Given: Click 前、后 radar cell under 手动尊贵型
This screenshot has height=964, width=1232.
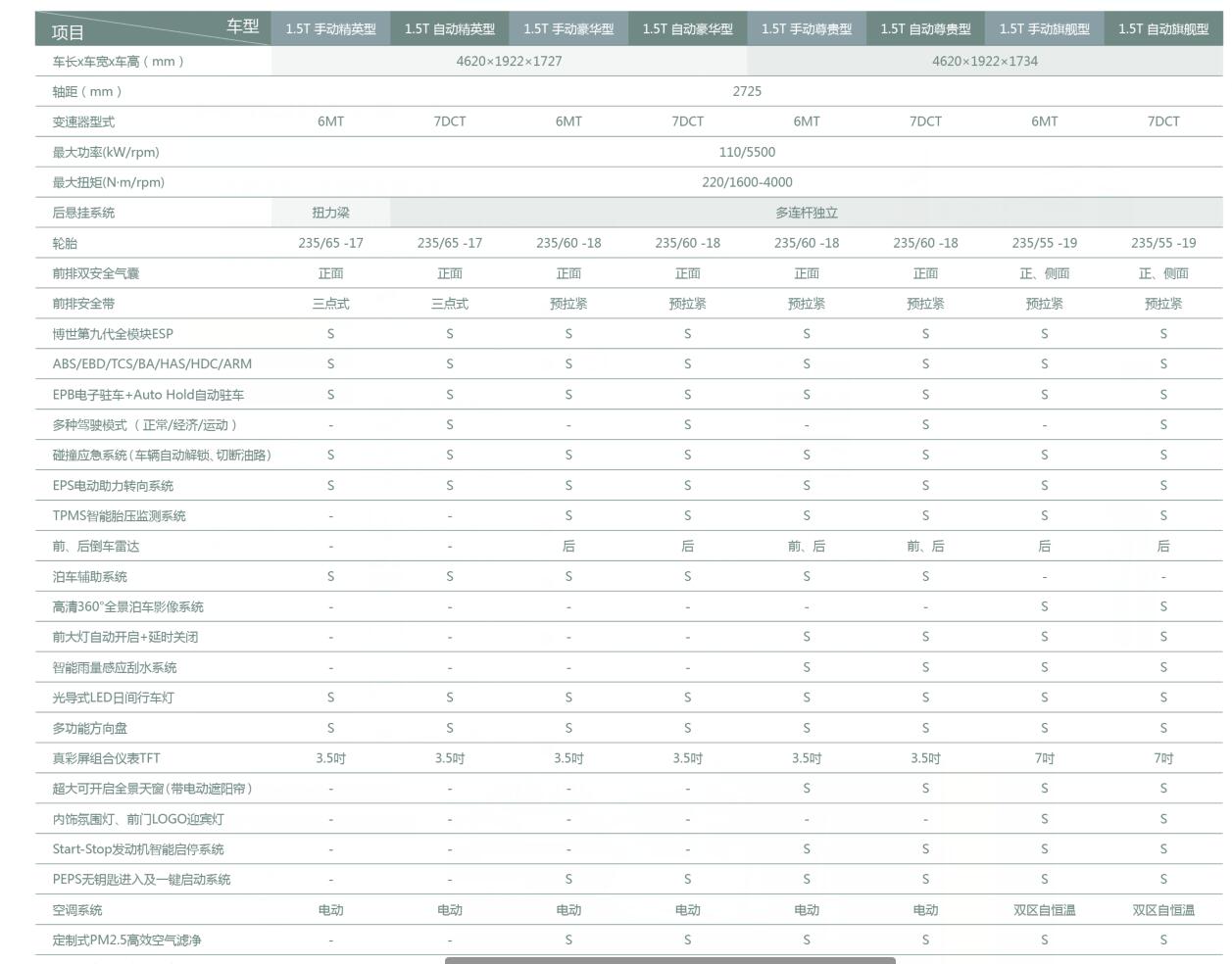Looking at the screenshot, I should pyautogui.click(x=807, y=547).
